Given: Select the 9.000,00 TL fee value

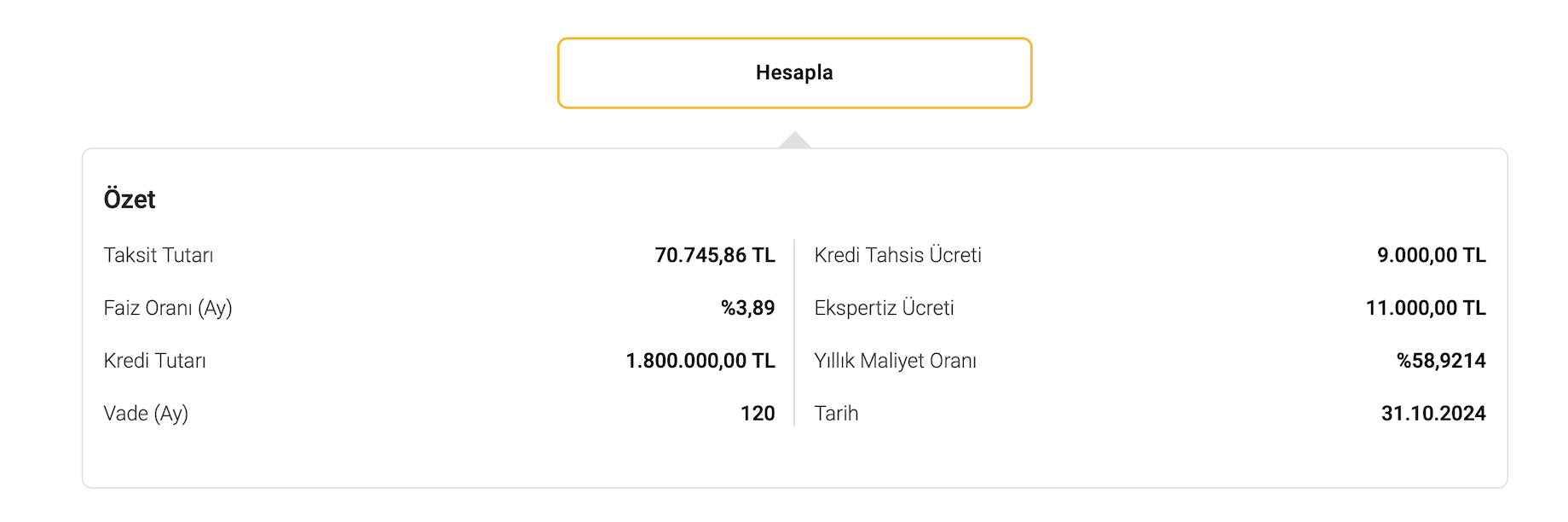Looking at the screenshot, I should point(1431,255).
